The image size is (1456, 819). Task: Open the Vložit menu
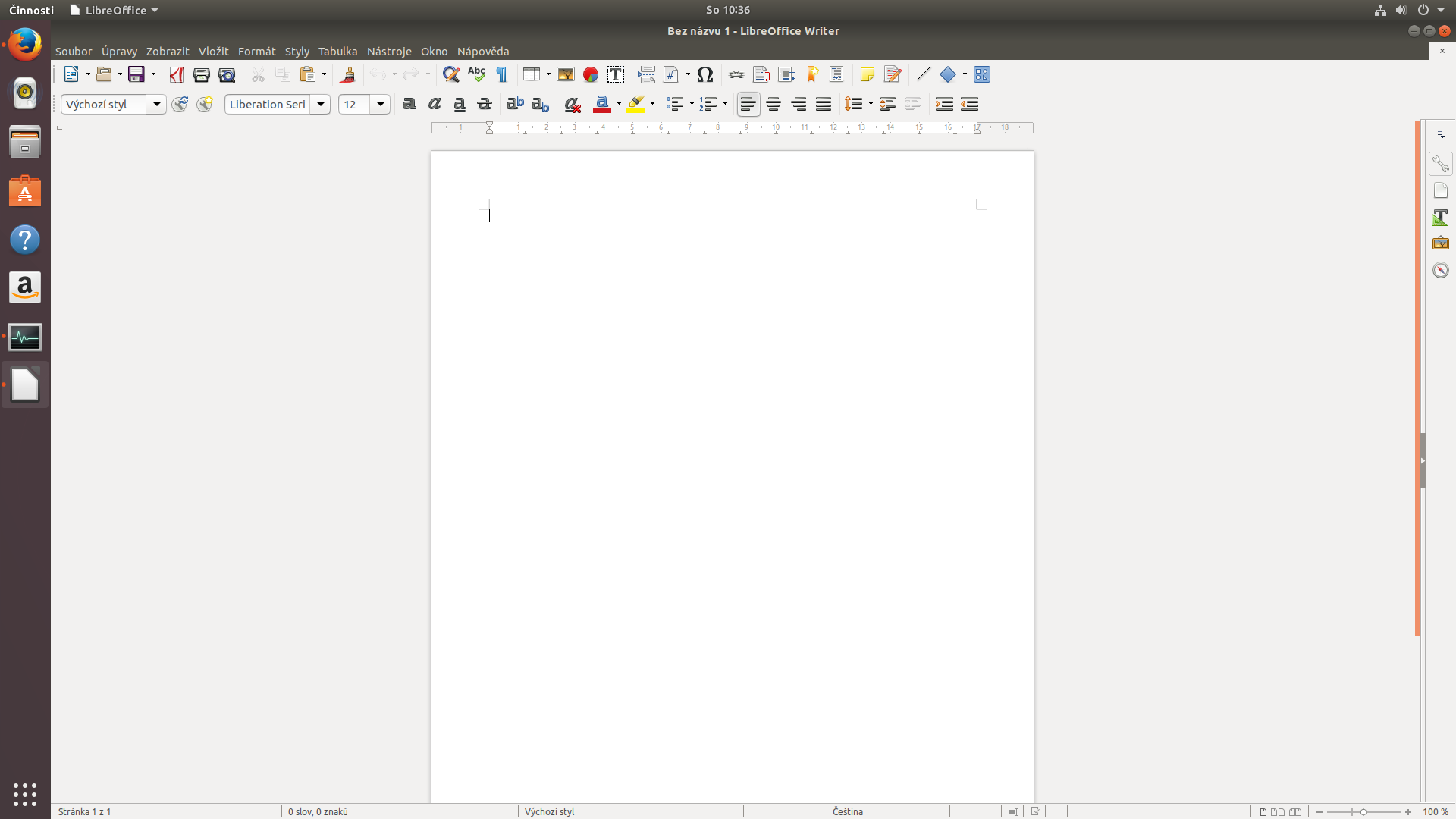click(x=213, y=52)
